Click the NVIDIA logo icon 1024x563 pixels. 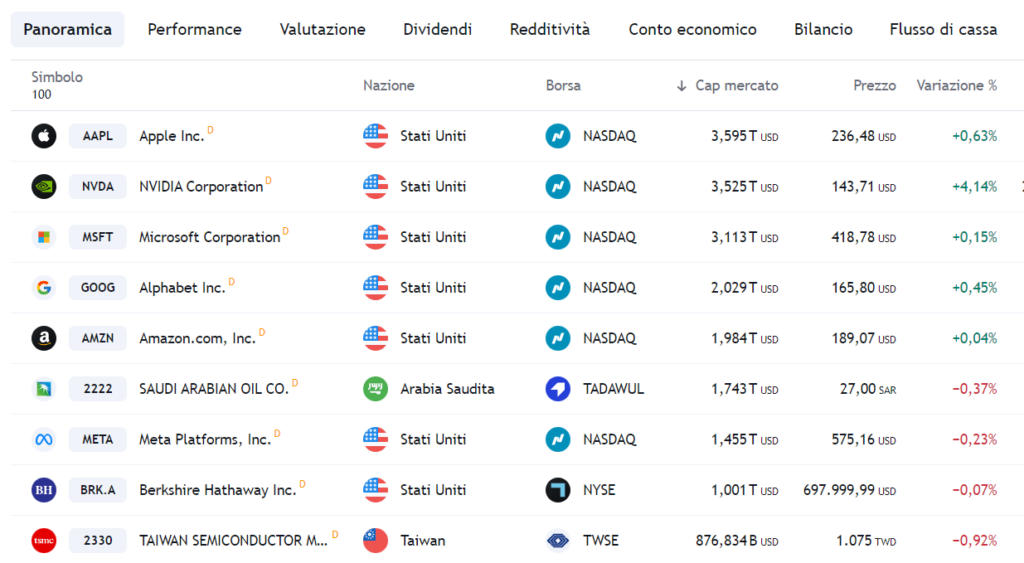44,186
